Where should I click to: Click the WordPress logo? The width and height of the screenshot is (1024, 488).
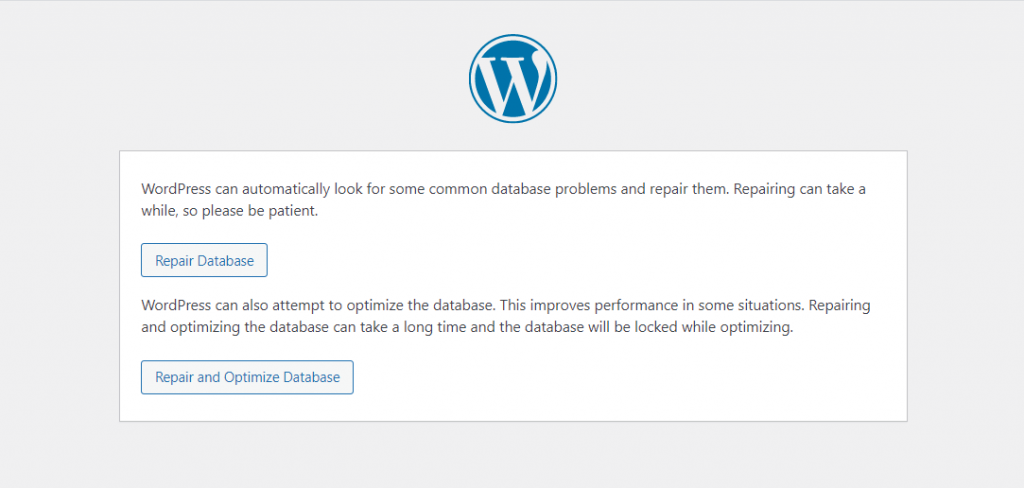(512, 80)
